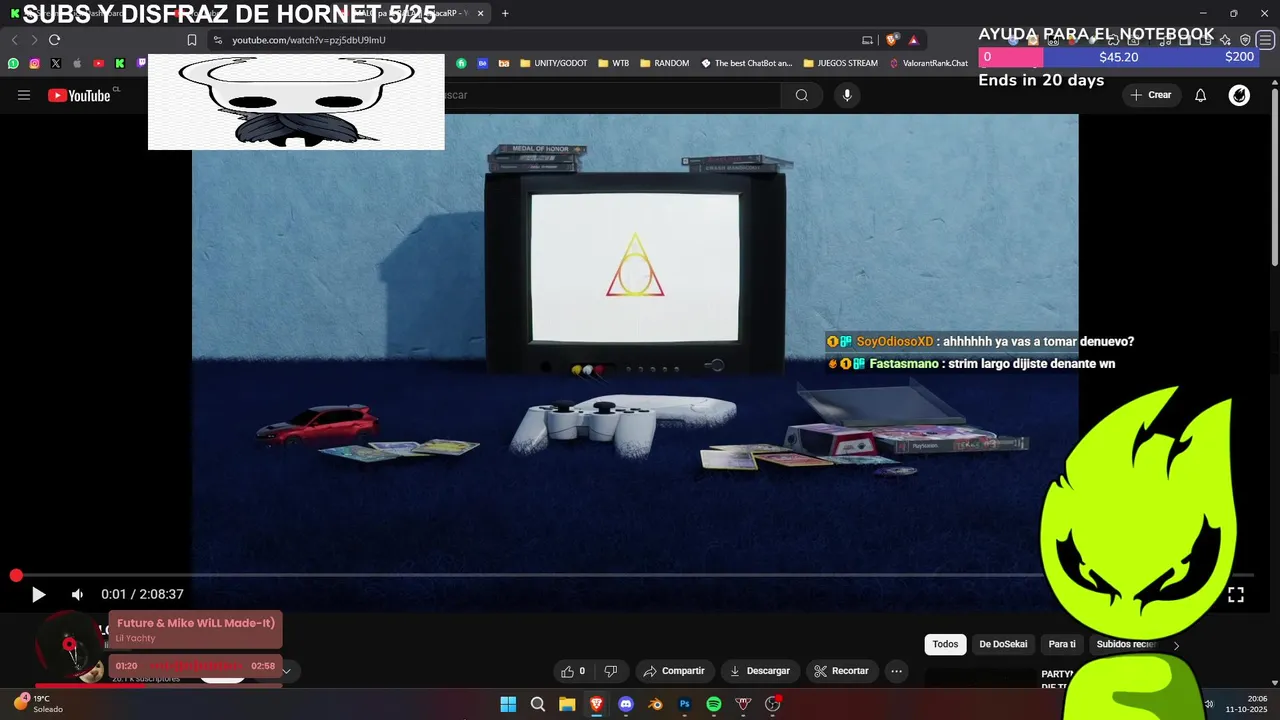This screenshot has width=1280, height=720.
Task: Open the YouTube account avatar menu
Action: coord(1239,95)
